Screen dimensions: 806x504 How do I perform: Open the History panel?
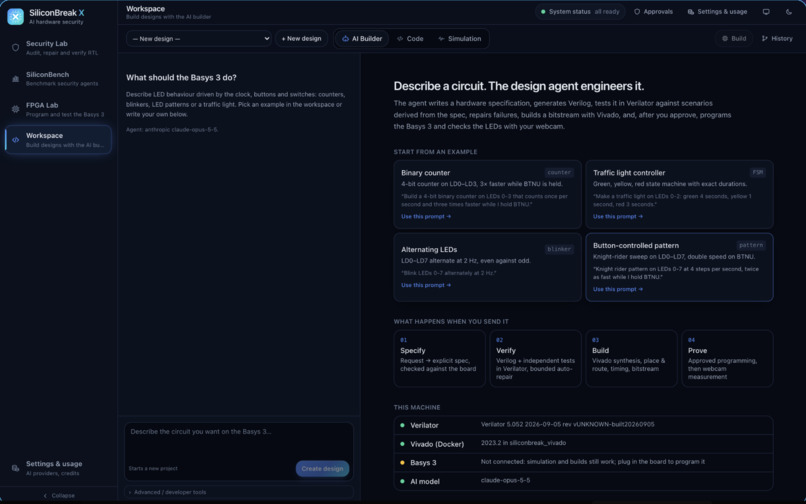tap(777, 39)
